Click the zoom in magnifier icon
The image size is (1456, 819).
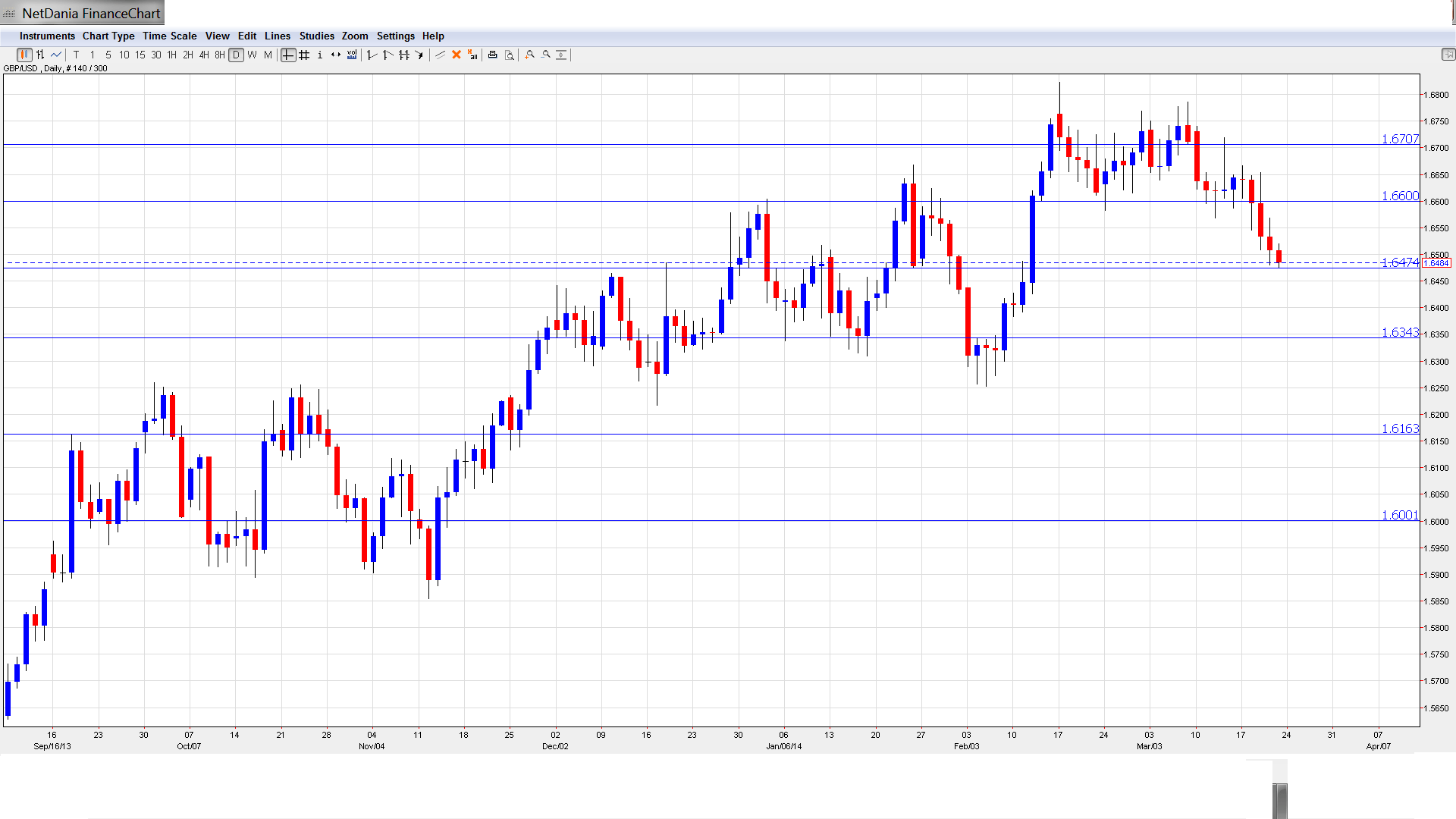tap(530, 55)
